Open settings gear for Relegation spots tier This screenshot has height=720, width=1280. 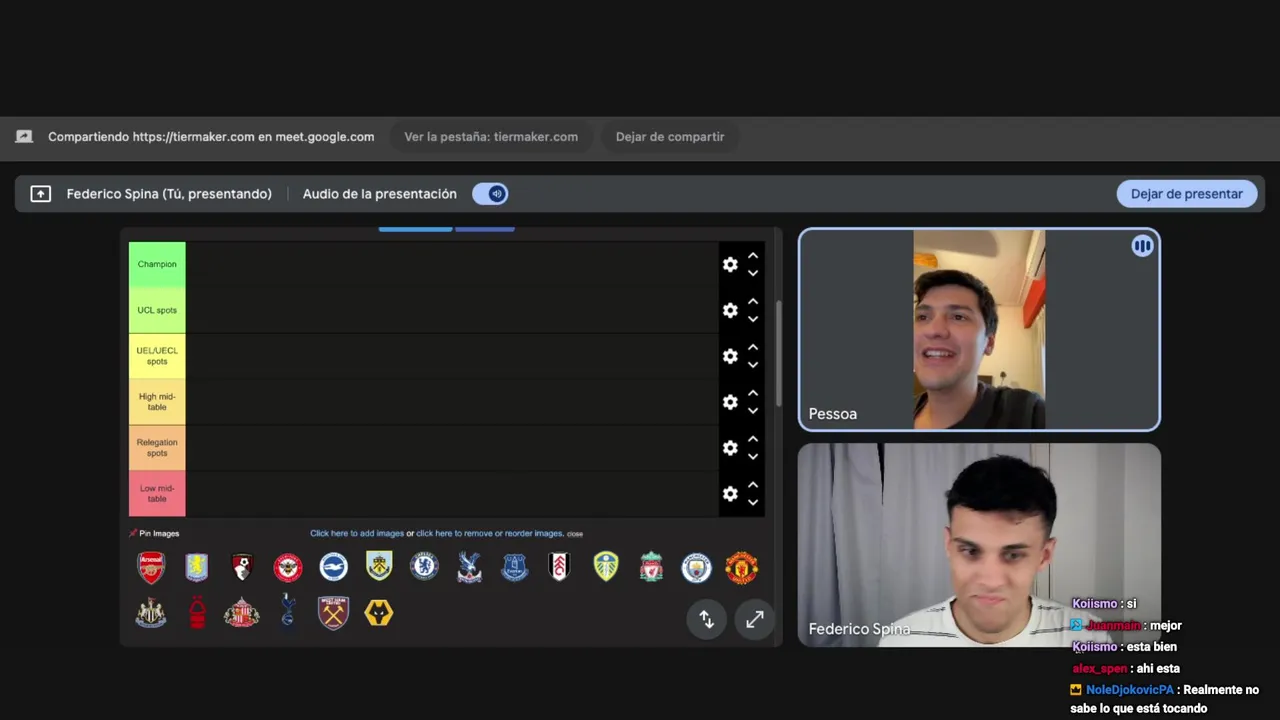[730, 448]
